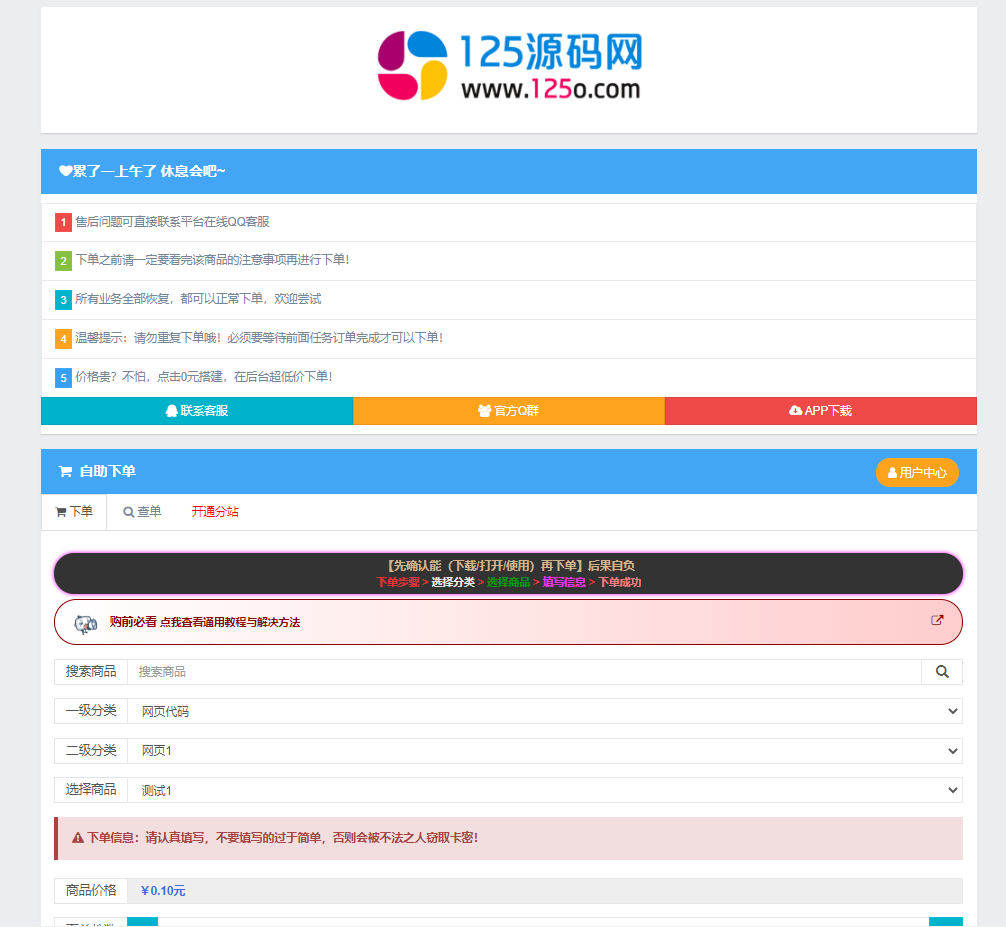Click the 125源码网 site logo

point(509,66)
